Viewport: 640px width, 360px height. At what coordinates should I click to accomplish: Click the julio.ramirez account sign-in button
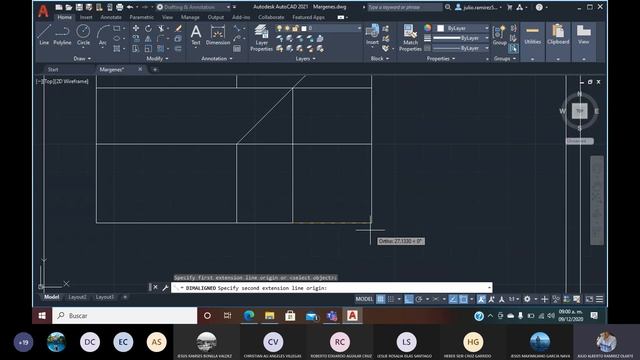click(477, 7)
